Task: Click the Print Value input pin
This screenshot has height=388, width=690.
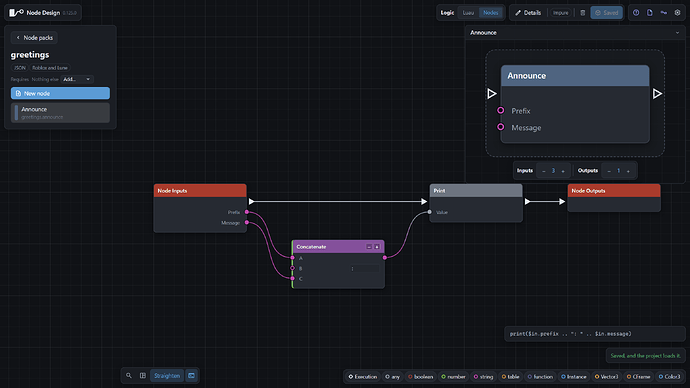Action: click(x=429, y=212)
